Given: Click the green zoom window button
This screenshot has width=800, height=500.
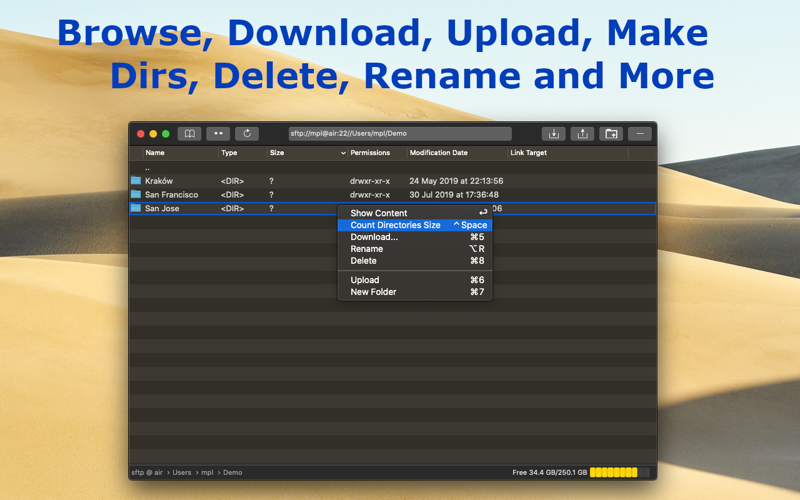Looking at the screenshot, I should tap(165, 134).
